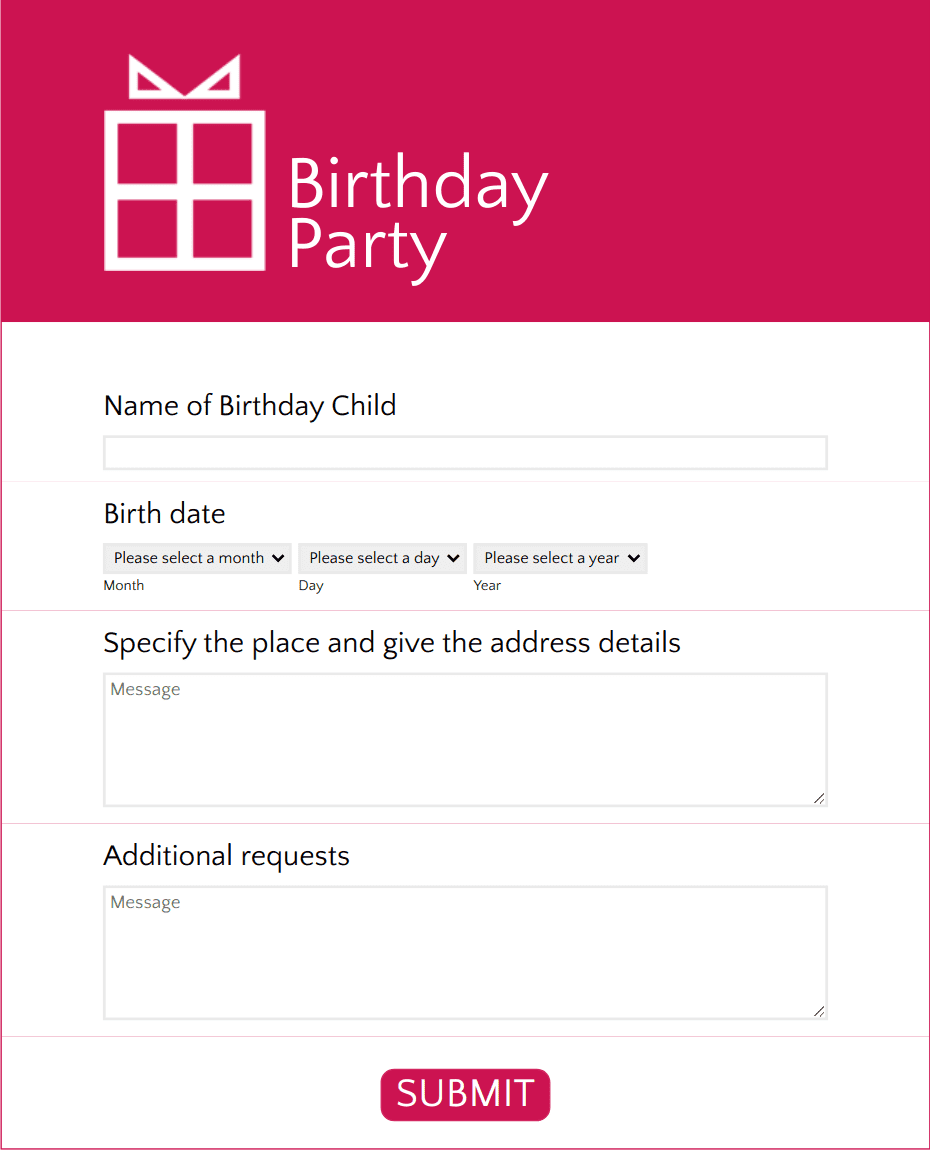This screenshot has height=1150, width=930.
Task: Click the Day dropdown chevron arrow
Action: click(453, 558)
